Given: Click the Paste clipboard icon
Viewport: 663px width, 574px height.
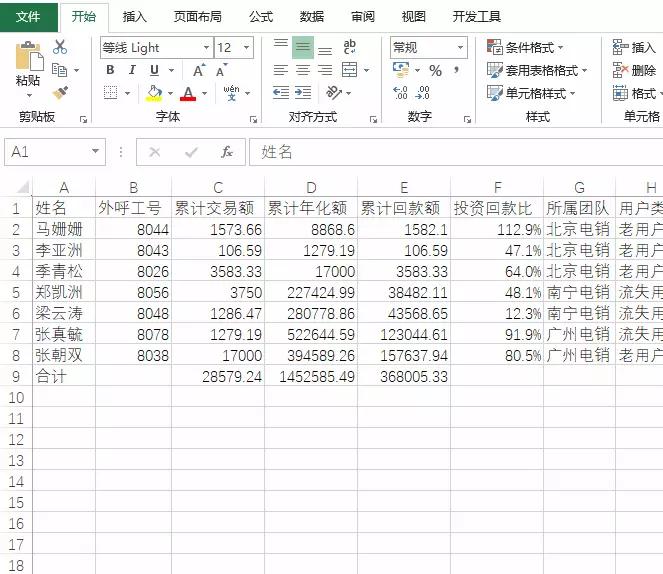Looking at the screenshot, I should [29, 57].
